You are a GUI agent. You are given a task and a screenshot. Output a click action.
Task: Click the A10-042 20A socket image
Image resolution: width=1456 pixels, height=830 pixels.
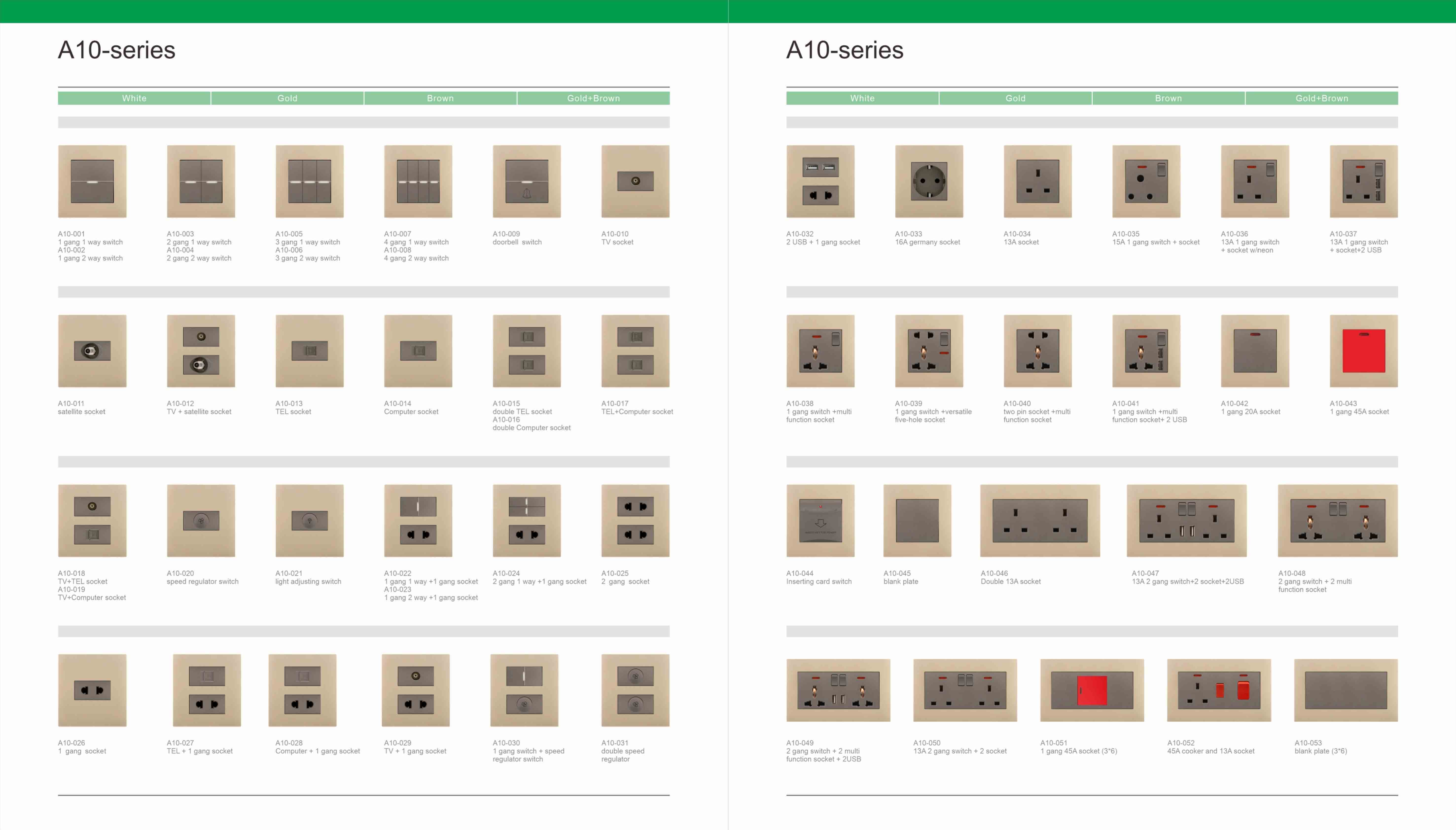pos(1255,351)
